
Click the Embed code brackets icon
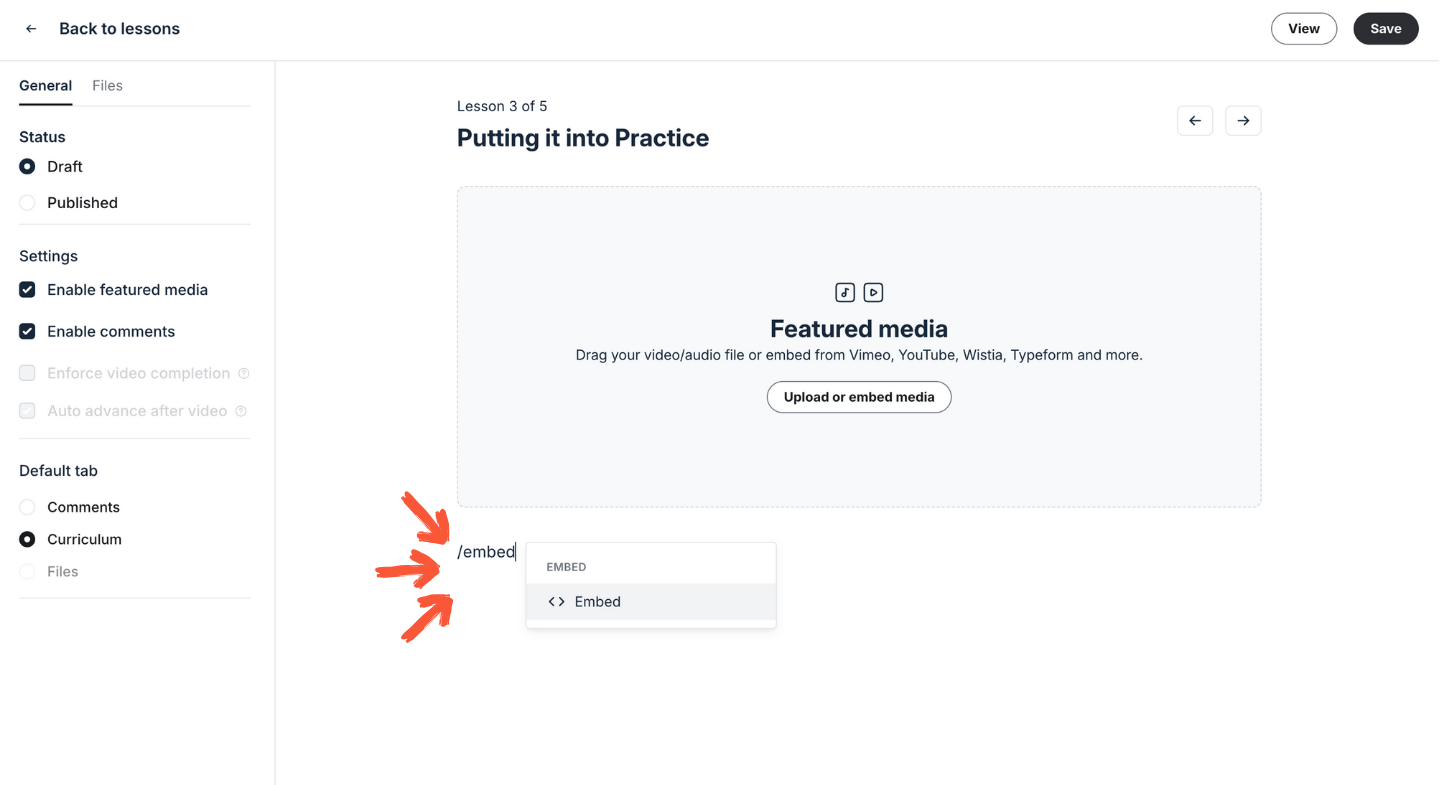tap(557, 602)
